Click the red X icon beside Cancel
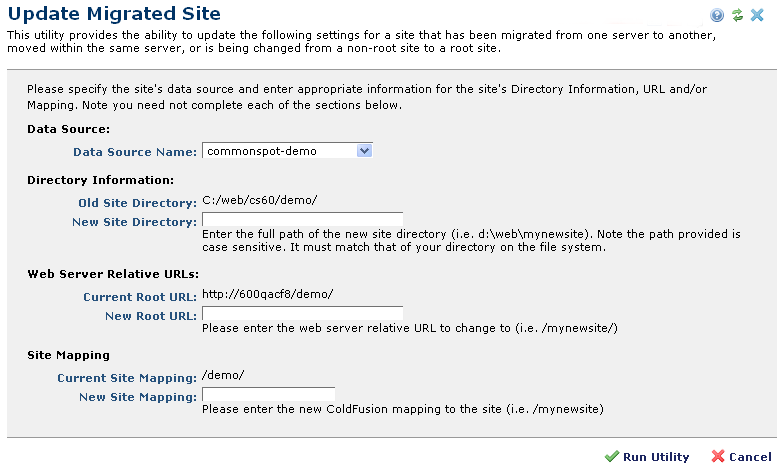The width and height of the screenshot is (782, 470). [718, 457]
